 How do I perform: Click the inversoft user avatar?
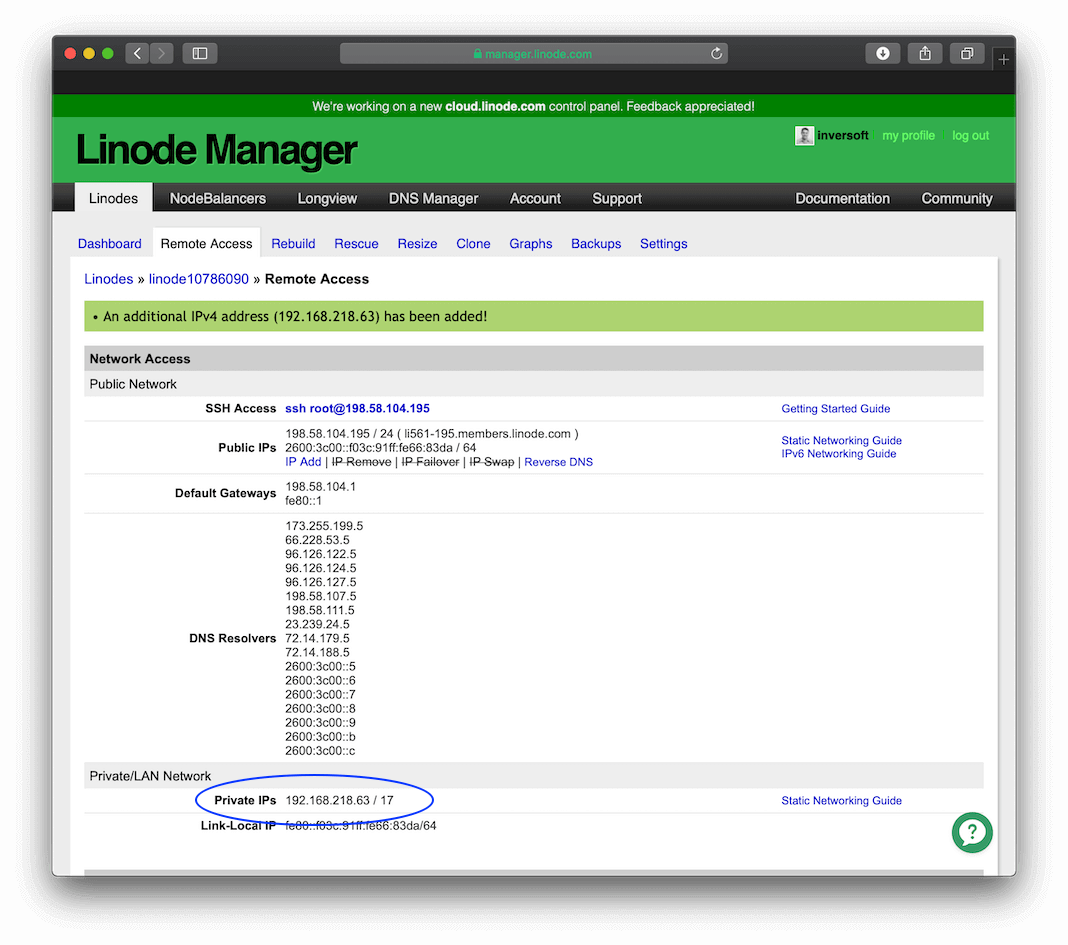pyautogui.click(x=804, y=136)
